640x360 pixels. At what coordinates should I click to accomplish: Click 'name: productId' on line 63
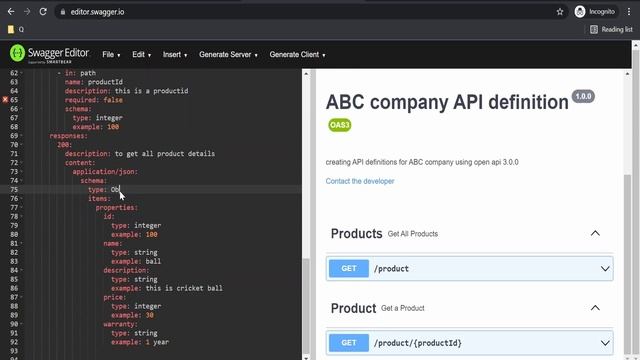coord(94,82)
